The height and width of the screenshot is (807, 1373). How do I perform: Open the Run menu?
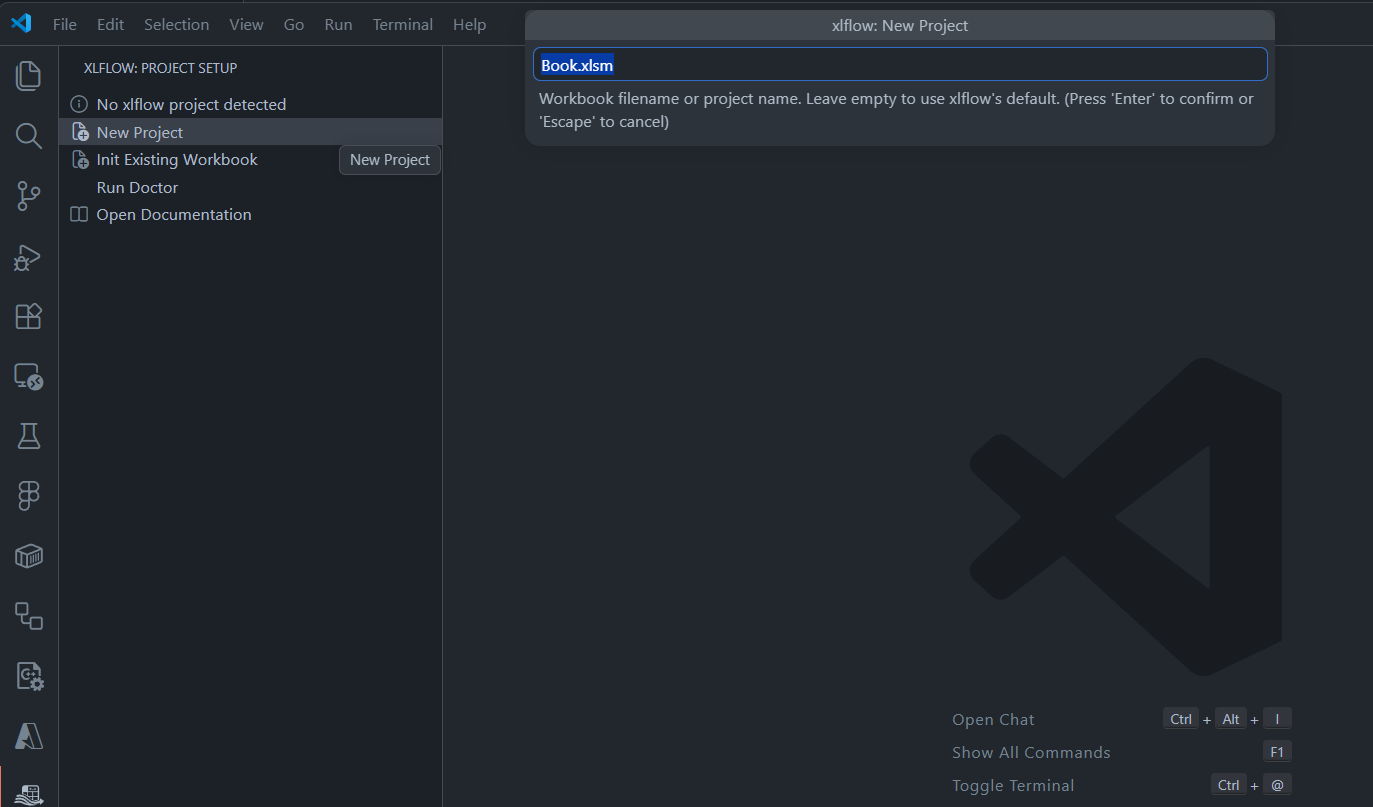pos(339,24)
